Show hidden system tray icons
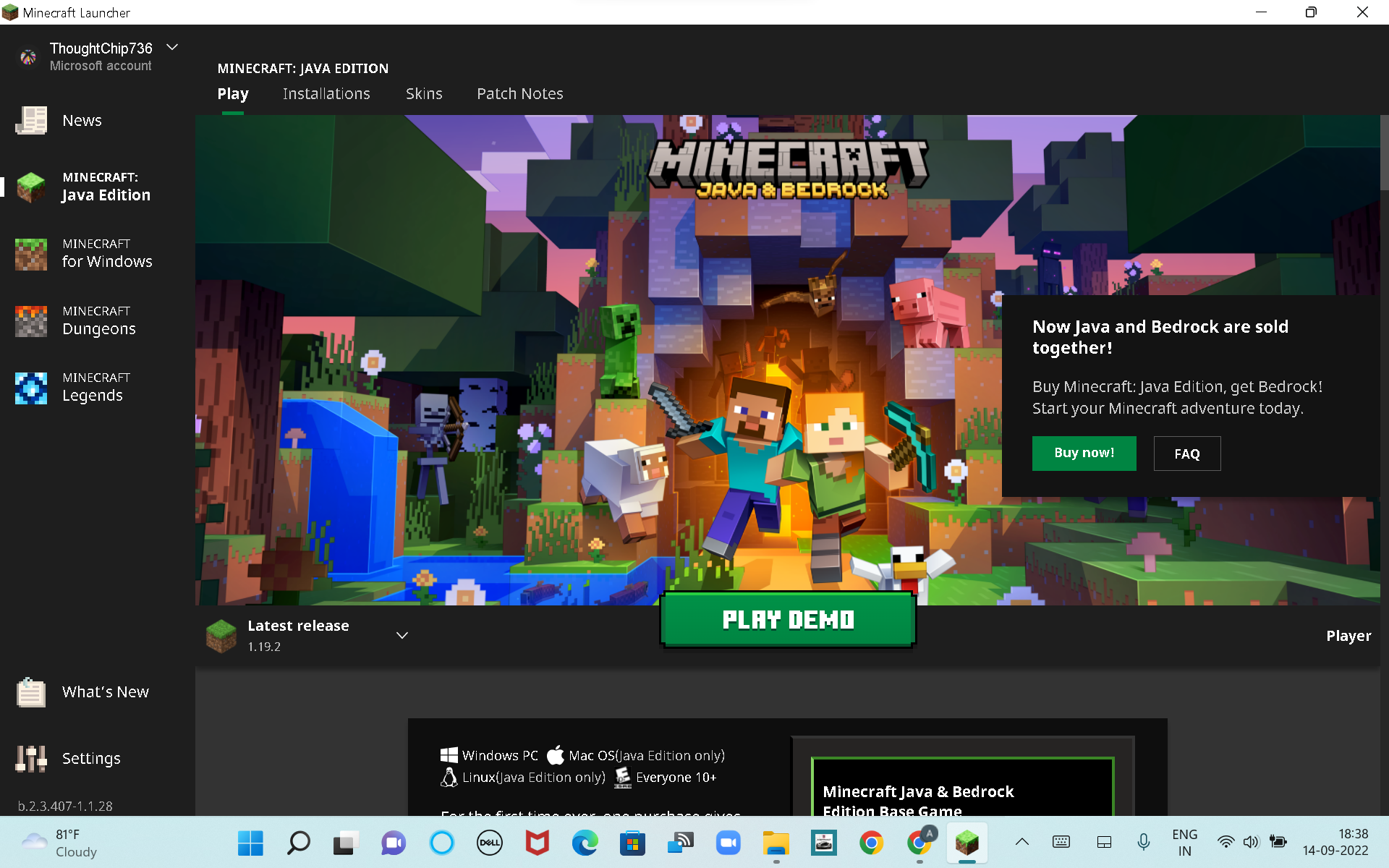1389x868 pixels. click(1021, 842)
